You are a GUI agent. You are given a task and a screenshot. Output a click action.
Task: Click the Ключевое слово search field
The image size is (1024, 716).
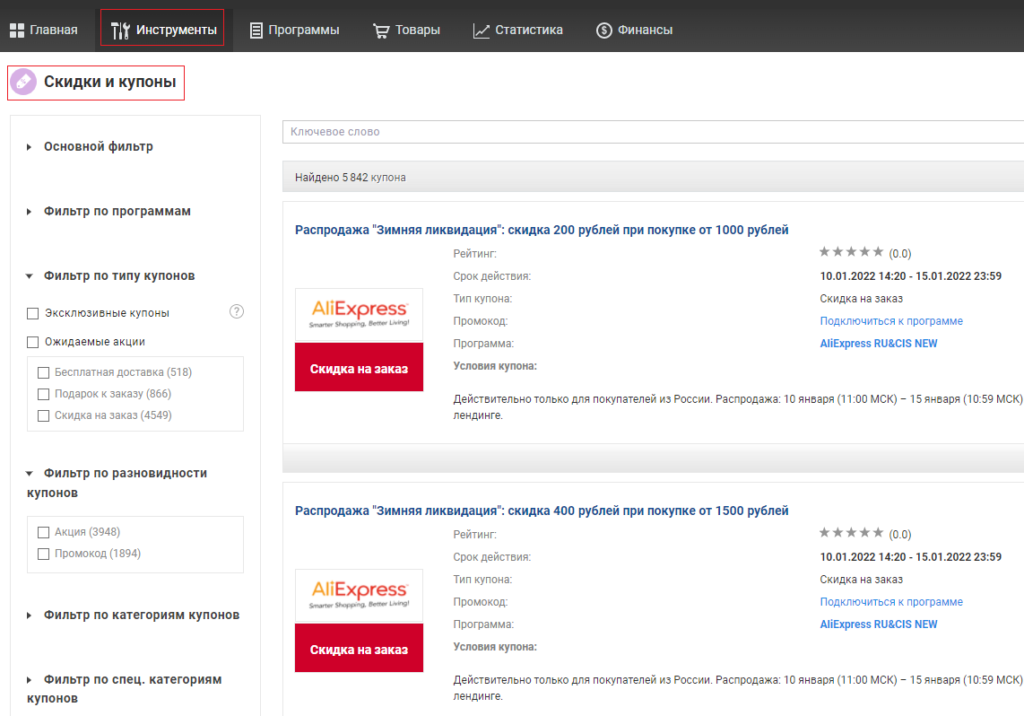pos(653,131)
